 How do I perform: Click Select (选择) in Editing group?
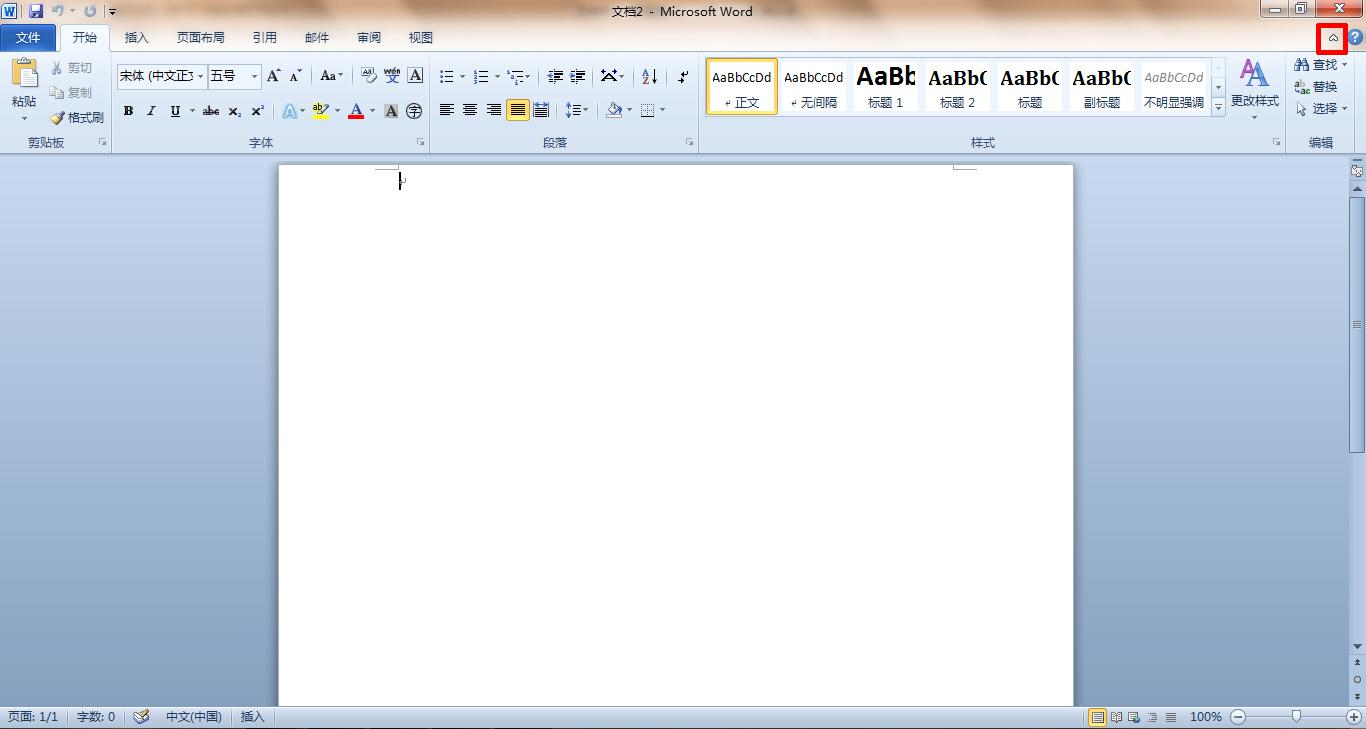click(1320, 109)
